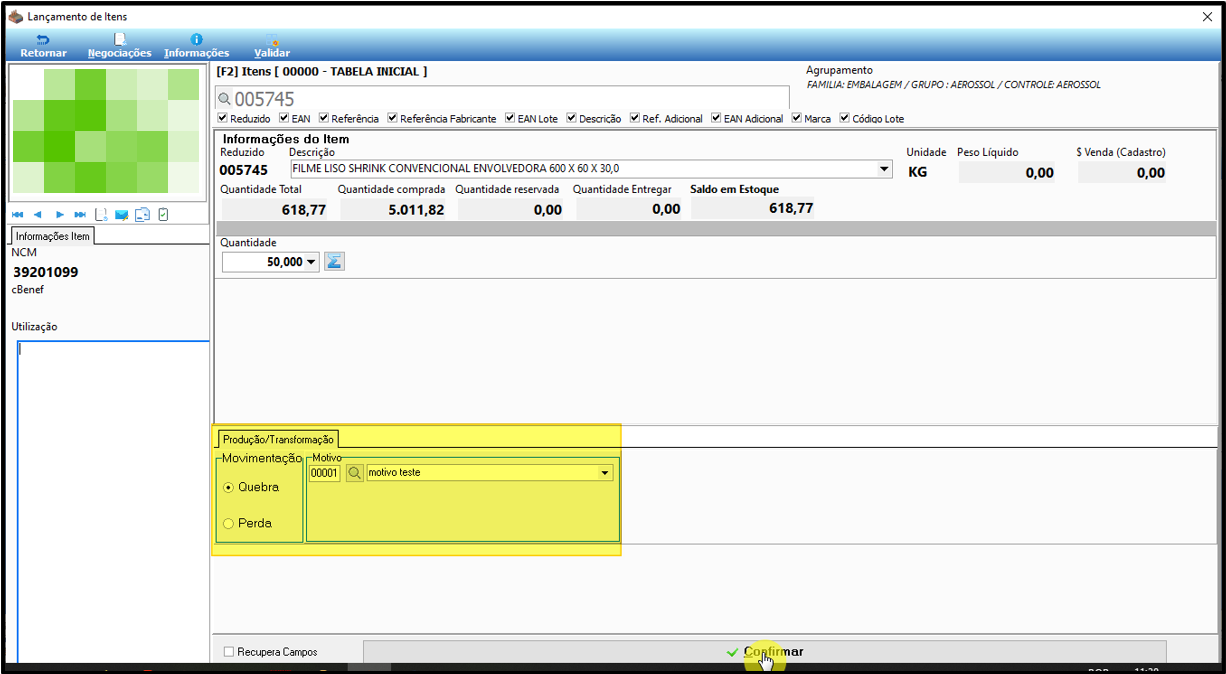Toggle the Descrição checkbox

pyautogui.click(x=571, y=118)
